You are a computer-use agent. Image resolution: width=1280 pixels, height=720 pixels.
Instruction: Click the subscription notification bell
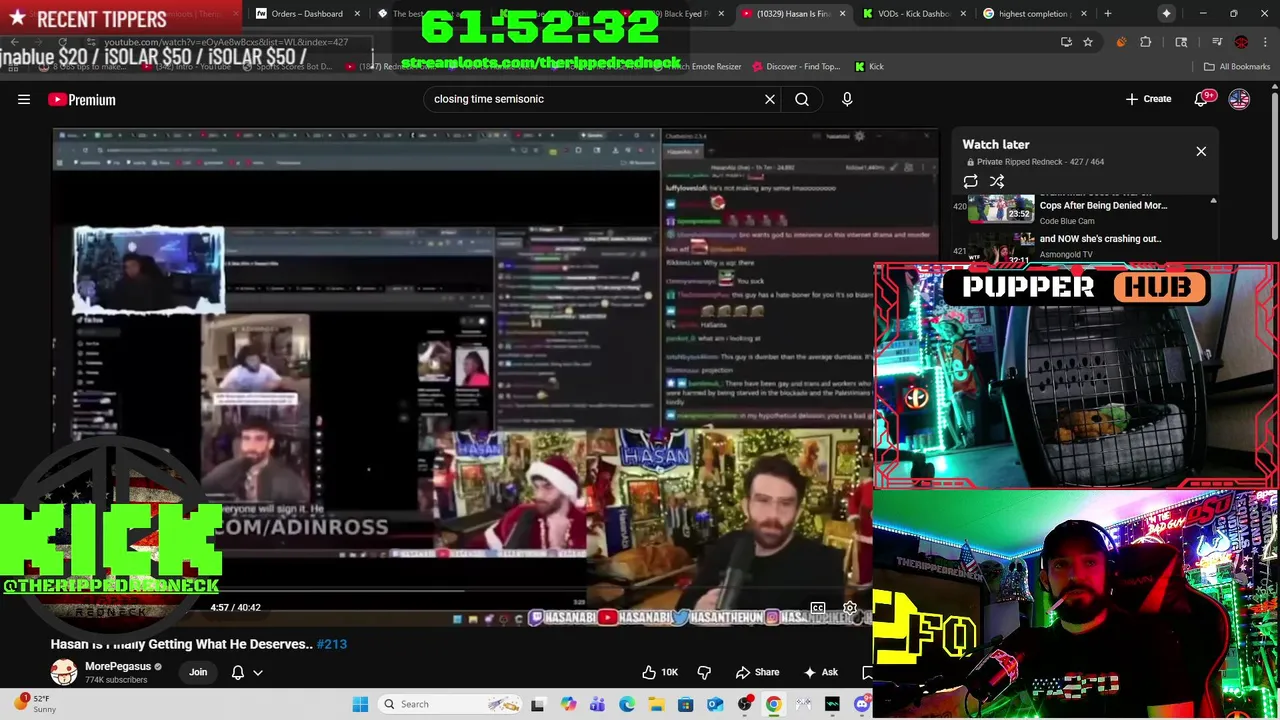click(238, 672)
